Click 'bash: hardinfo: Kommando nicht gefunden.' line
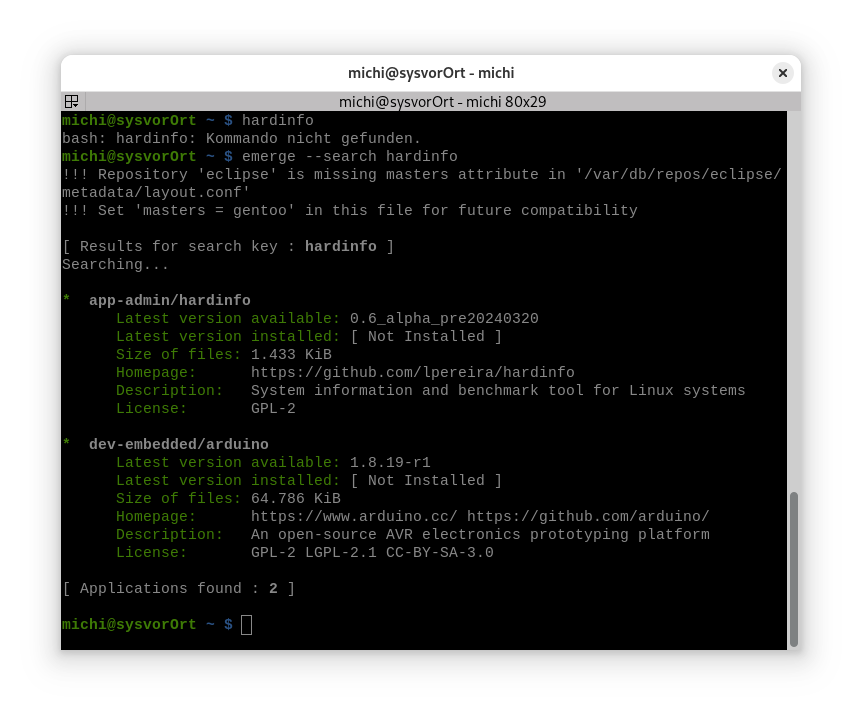This screenshot has width=862, height=717. click(x=241, y=139)
